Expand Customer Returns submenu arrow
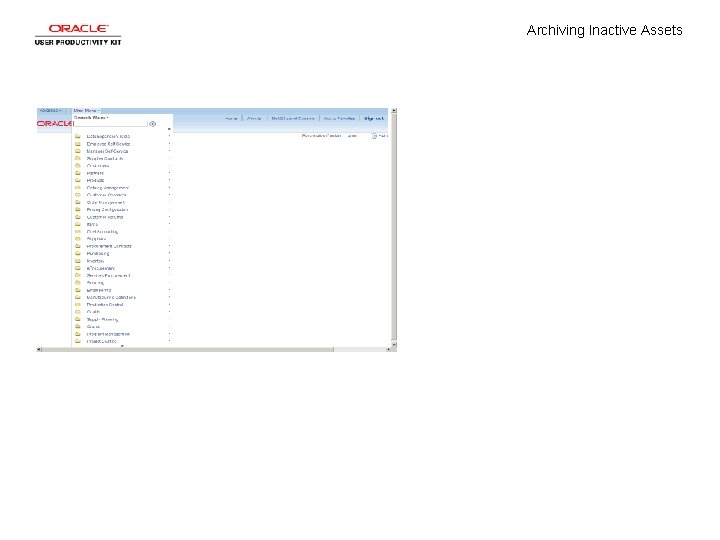The height and width of the screenshot is (540, 720). coord(169,217)
